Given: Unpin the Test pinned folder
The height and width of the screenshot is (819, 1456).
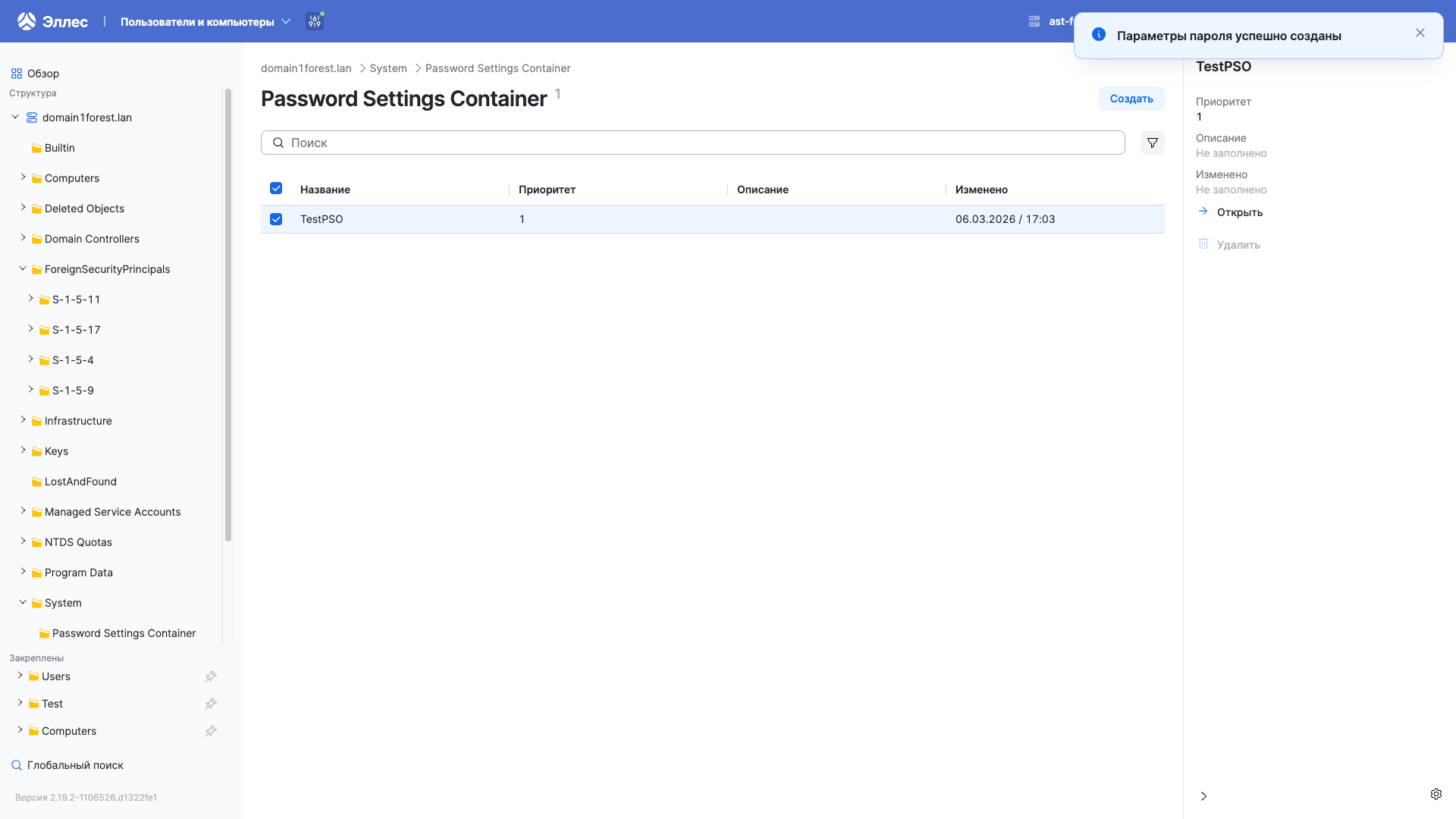Looking at the screenshot, I should [x=211, y=704].
